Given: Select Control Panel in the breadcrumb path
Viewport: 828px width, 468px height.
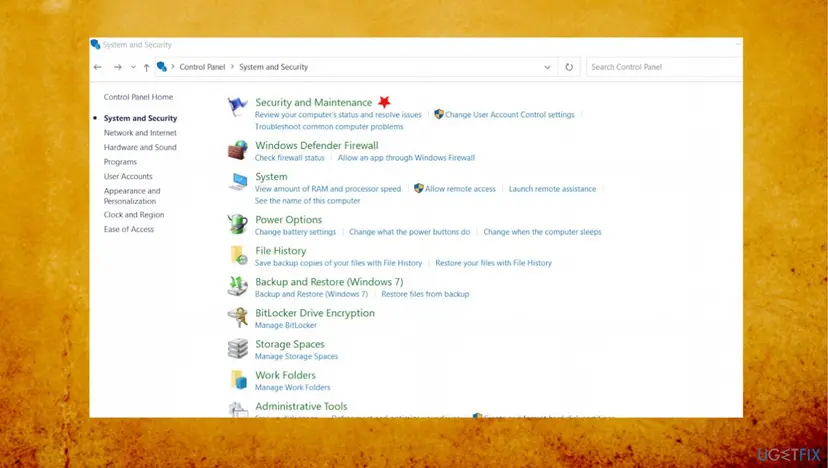Looking at the screenshot, I should 202,67.
